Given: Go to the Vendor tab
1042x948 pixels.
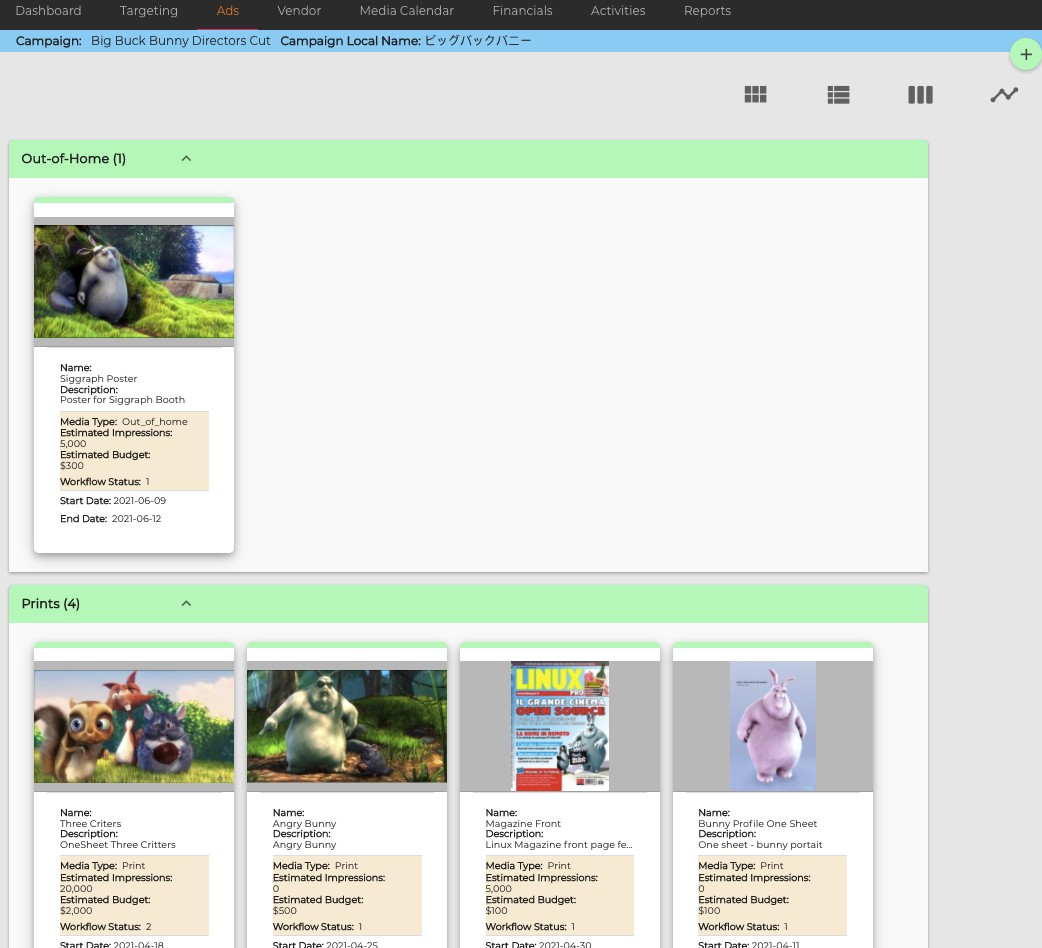Looking at the screenshot, I should click(x=299, y=11).
